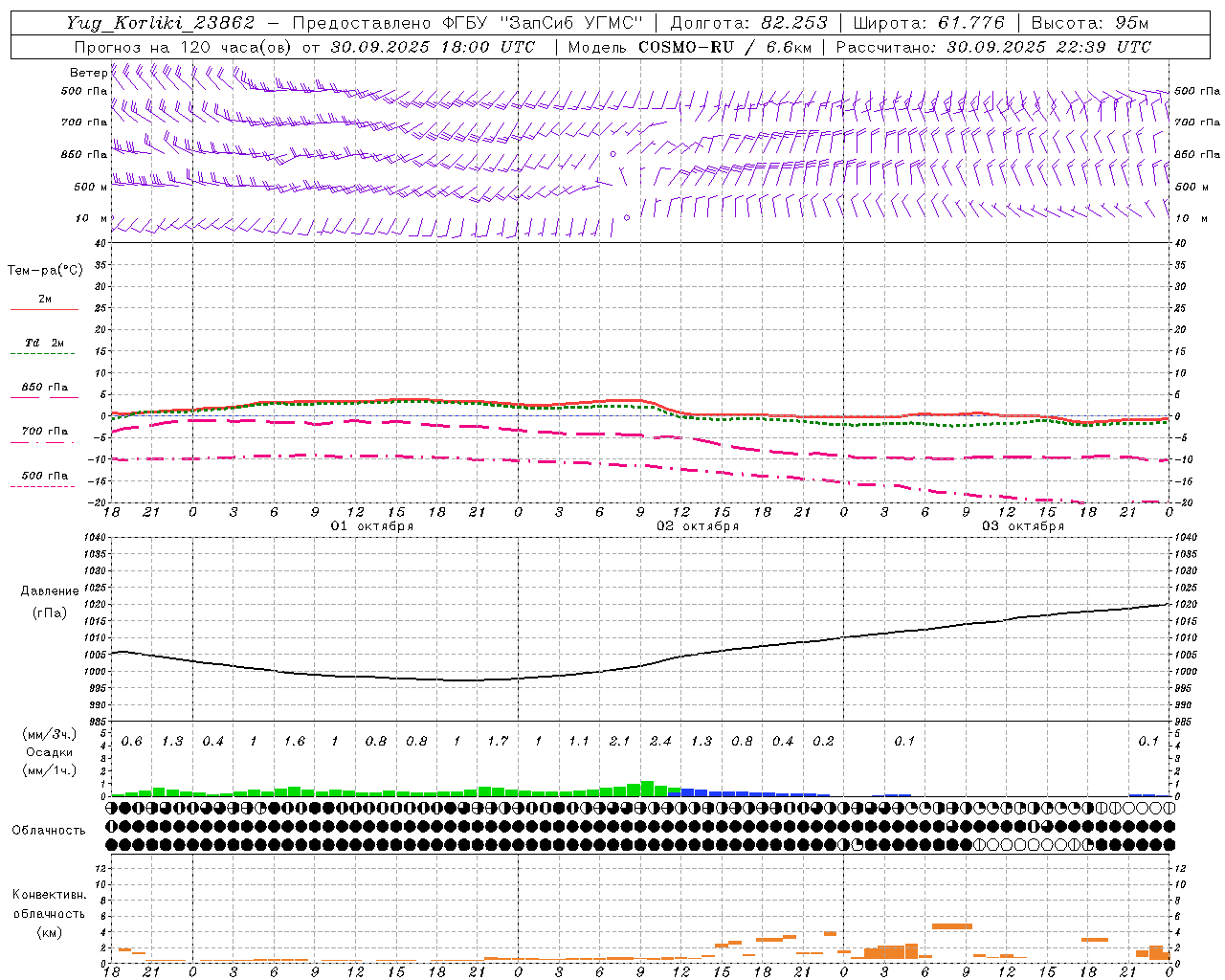Click the Td 2м green dashed legend sample
The height and width of the screenshot is (980, 1225).
tap(42, 354)
